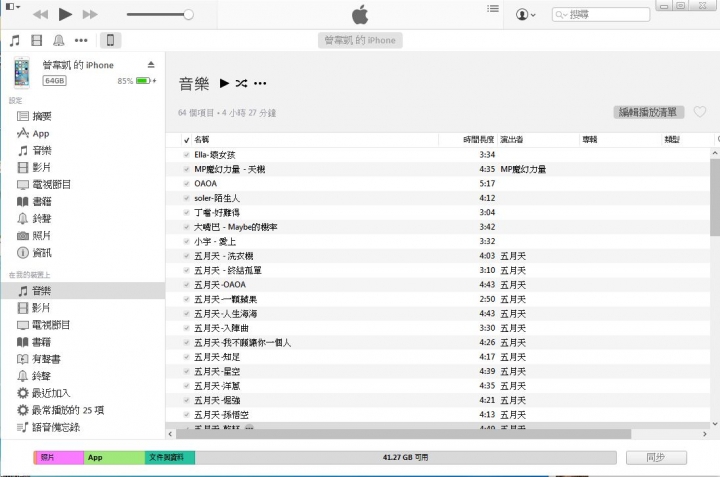Screen dimensions: 720x477
Task: Open 書籍 under settings section
Action: tap(34, 202)
